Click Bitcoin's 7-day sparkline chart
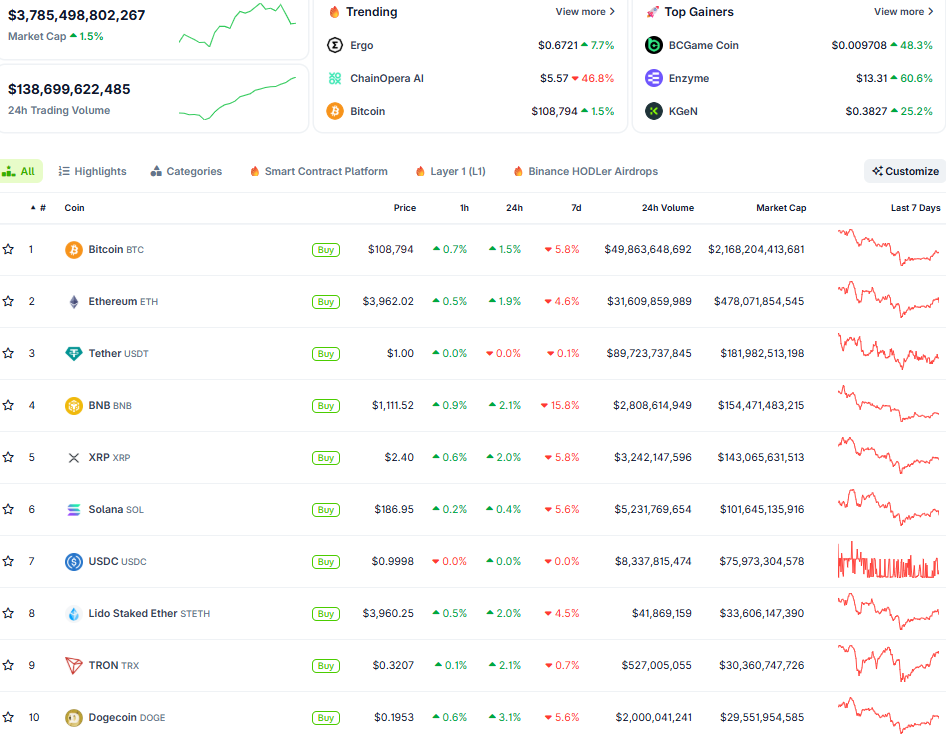Screen dimensions: 949x739 tap(888, 249)
